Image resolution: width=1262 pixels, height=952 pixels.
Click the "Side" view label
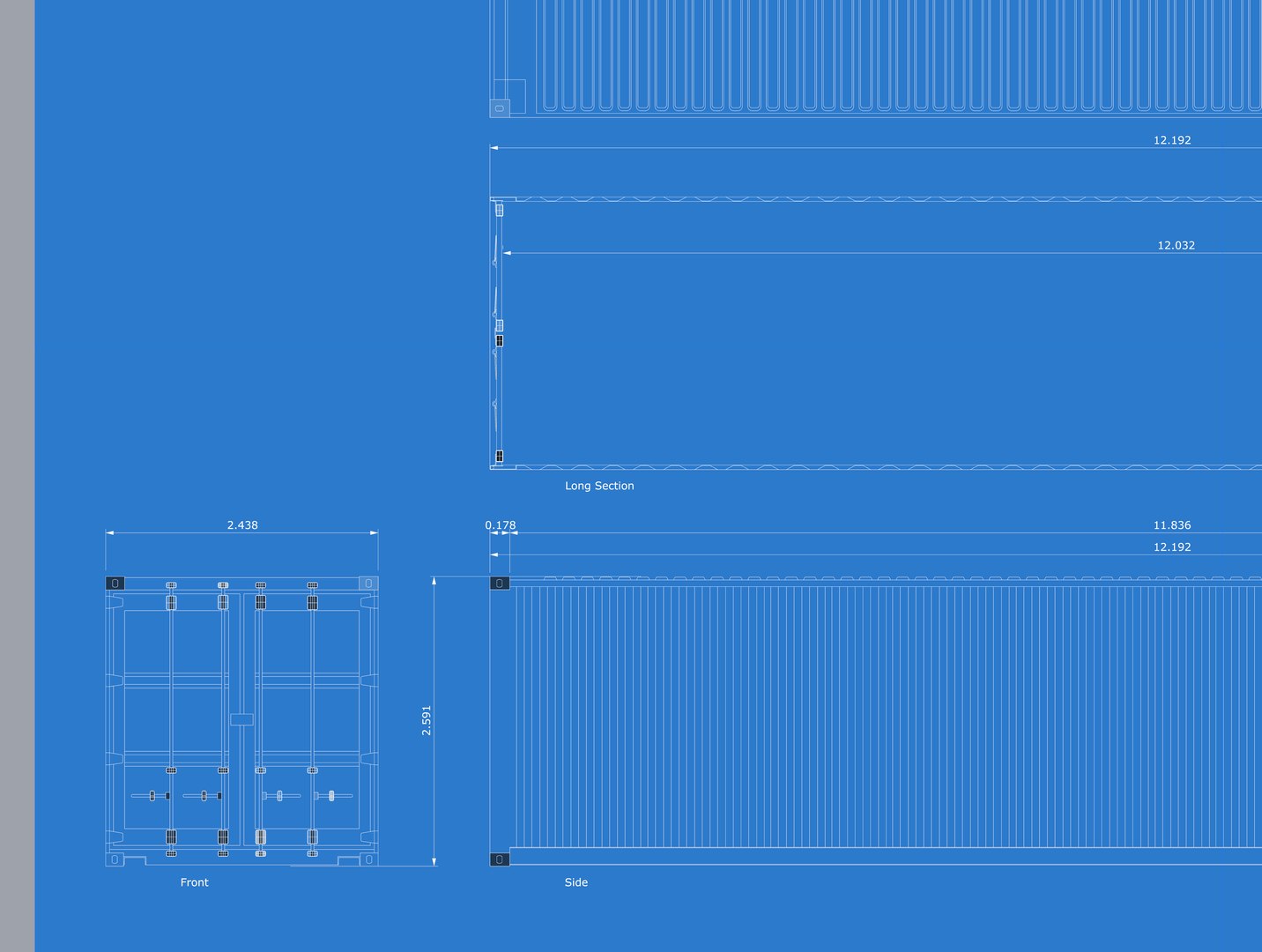coord(576,882)
